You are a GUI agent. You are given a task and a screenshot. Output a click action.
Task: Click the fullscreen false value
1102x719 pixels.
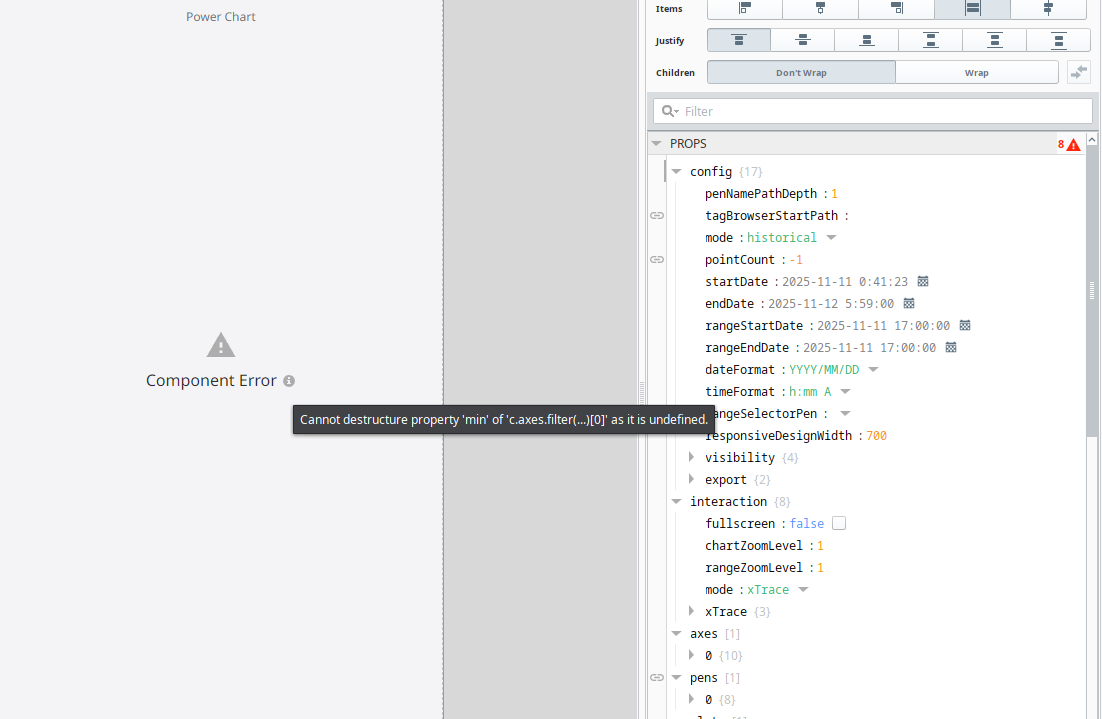(806, 524)
